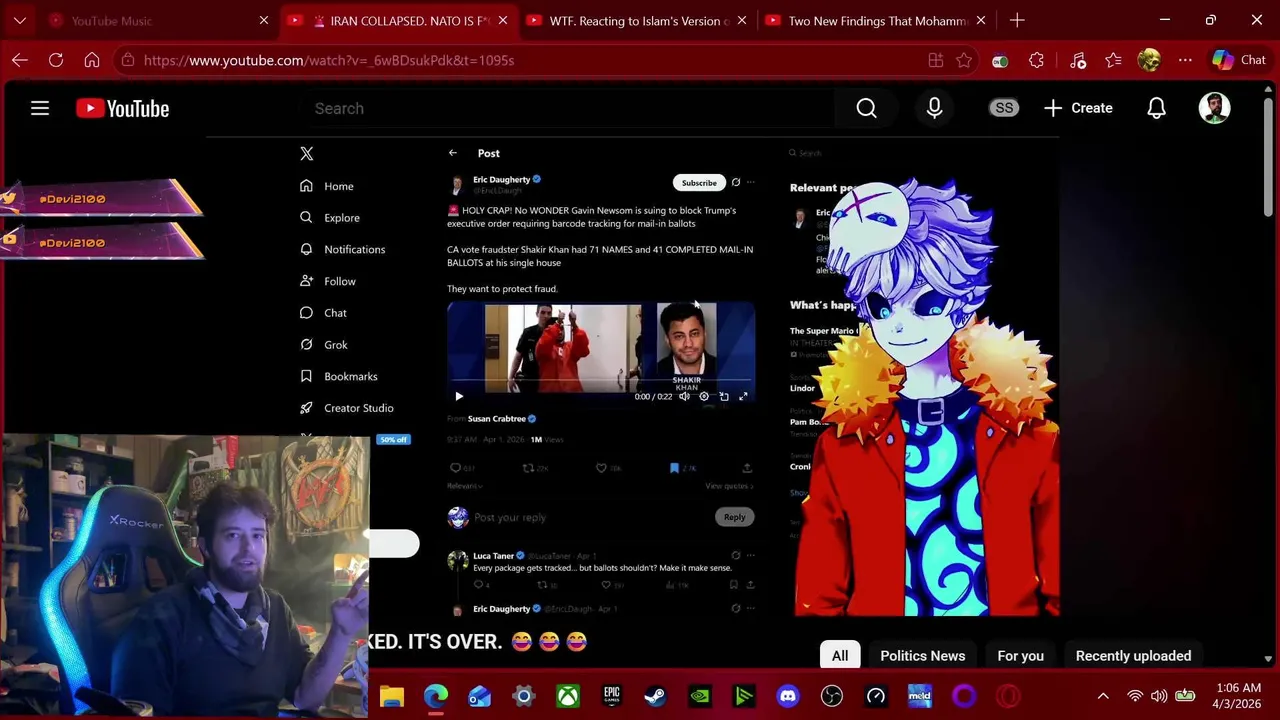Click the page scrollbar down arrow

click(x=1268, y=659)
